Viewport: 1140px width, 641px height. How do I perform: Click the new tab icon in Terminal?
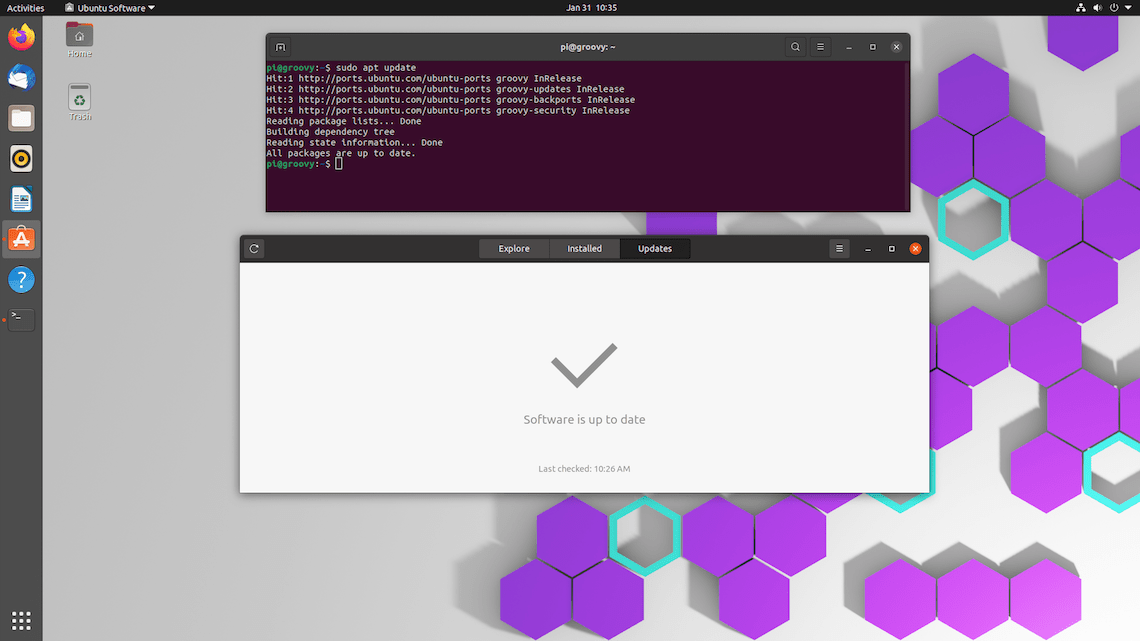pyautogui.click(x=281, y=47)
